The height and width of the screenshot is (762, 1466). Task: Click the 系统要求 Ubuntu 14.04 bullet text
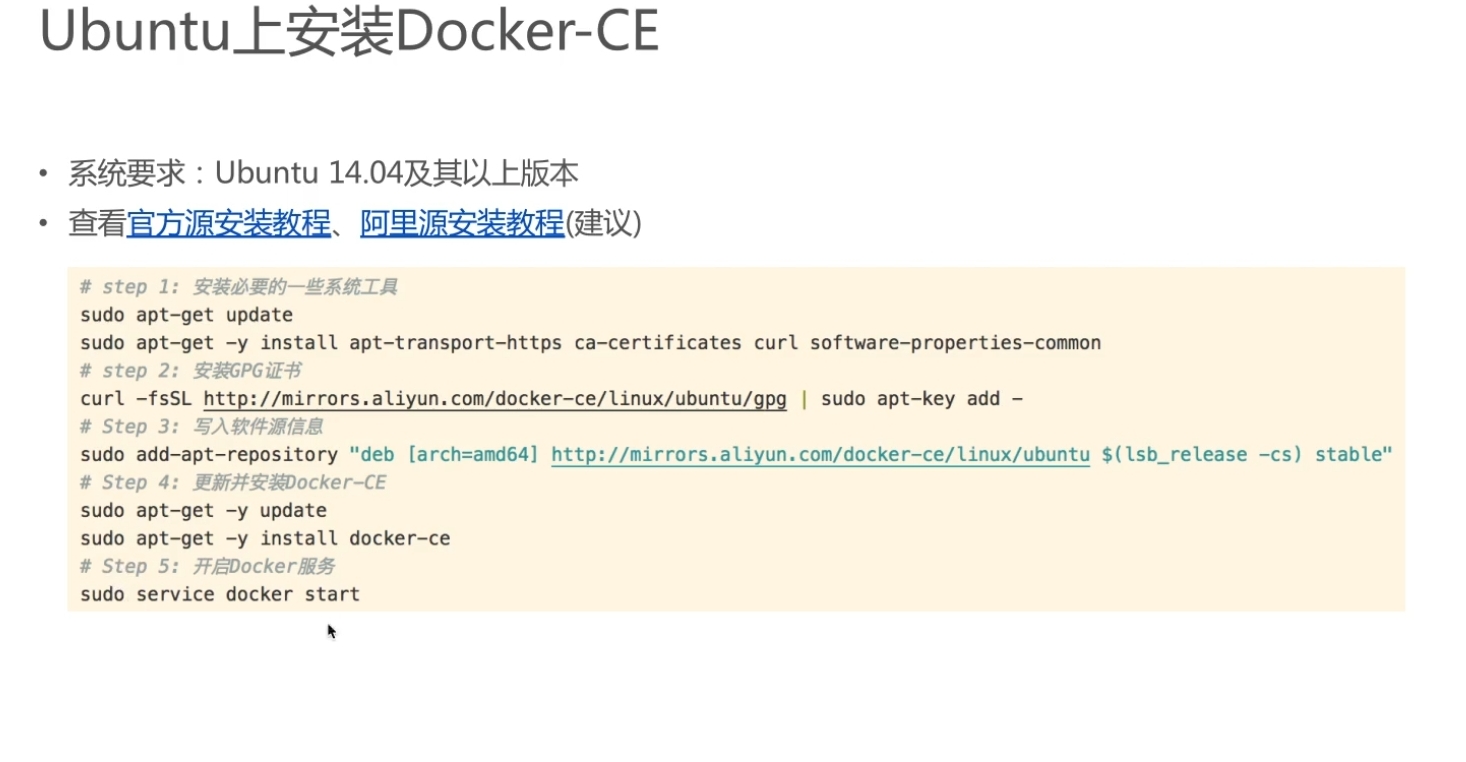pyautogui.click(x=323, y=174)
